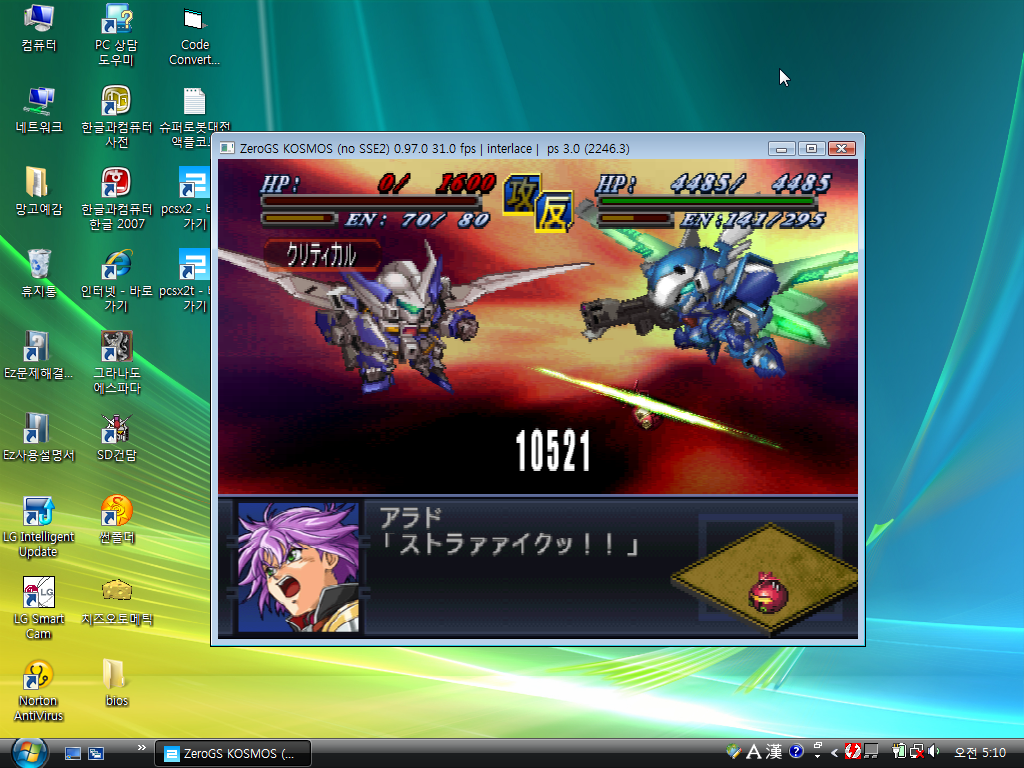Select the SD건담 game icon
The height and width of the screenshot is (768, 1024).
116,438
